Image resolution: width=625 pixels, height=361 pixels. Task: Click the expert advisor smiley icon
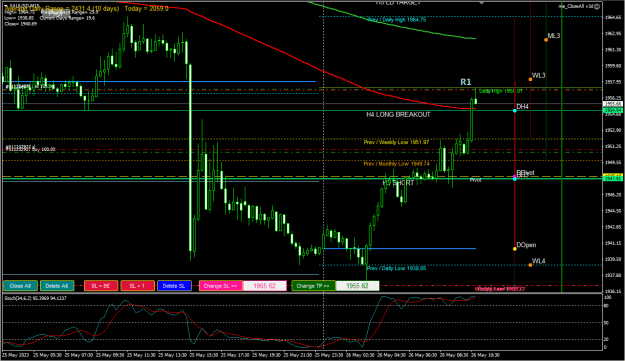pyautogui.click(x=597, y=6)
